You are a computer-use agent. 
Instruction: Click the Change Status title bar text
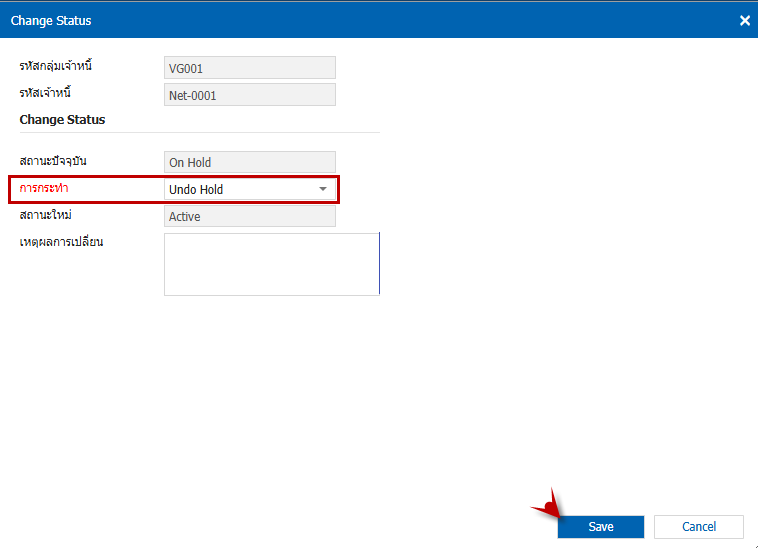click(51, 20)
